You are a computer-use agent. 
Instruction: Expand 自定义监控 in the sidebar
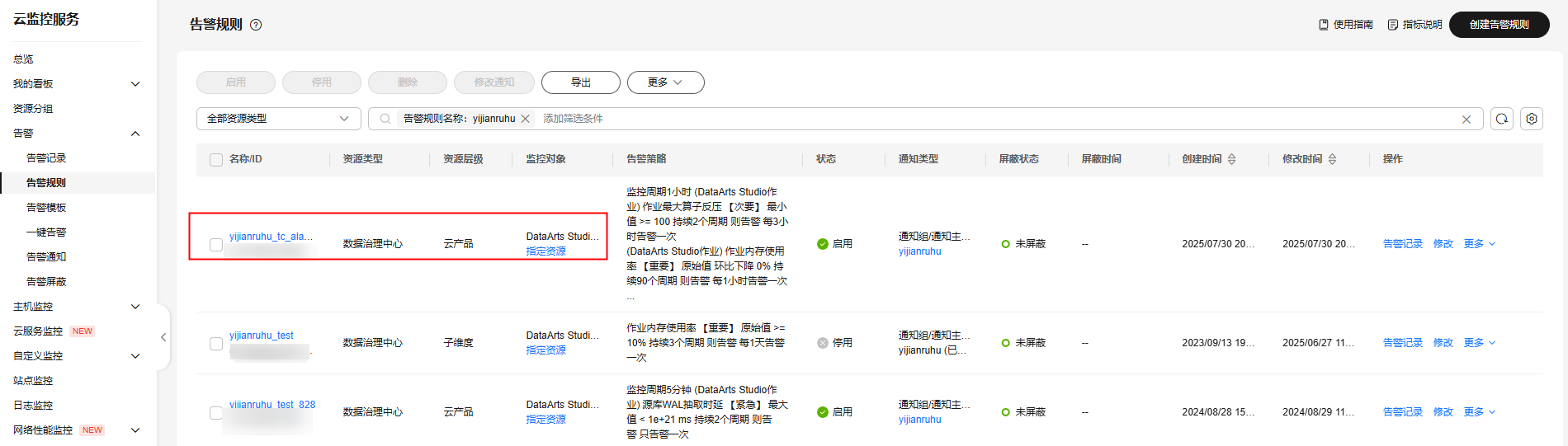click(x=135, y=356)
